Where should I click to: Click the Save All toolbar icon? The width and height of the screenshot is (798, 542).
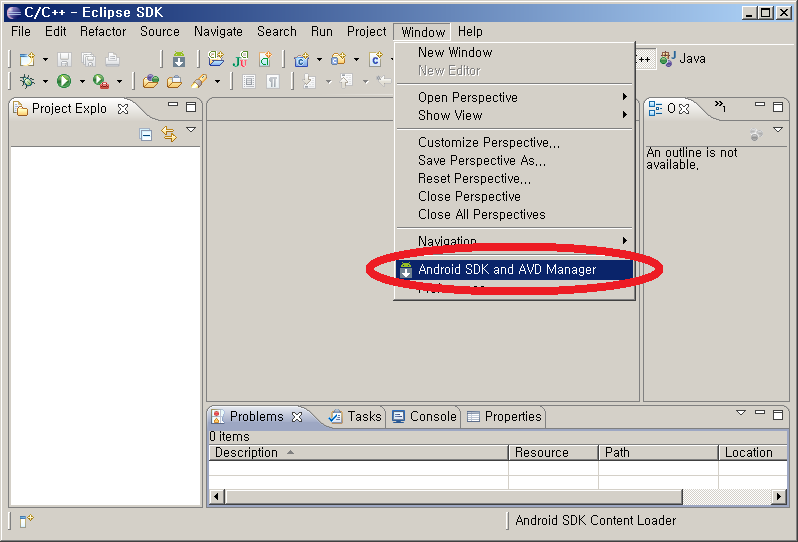coord(89,60)
